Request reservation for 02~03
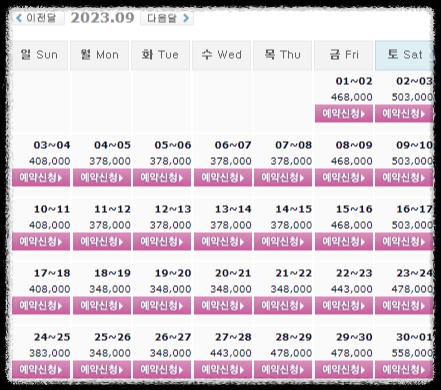This screenshot has width=441, height=390. (x=404, y=114)
